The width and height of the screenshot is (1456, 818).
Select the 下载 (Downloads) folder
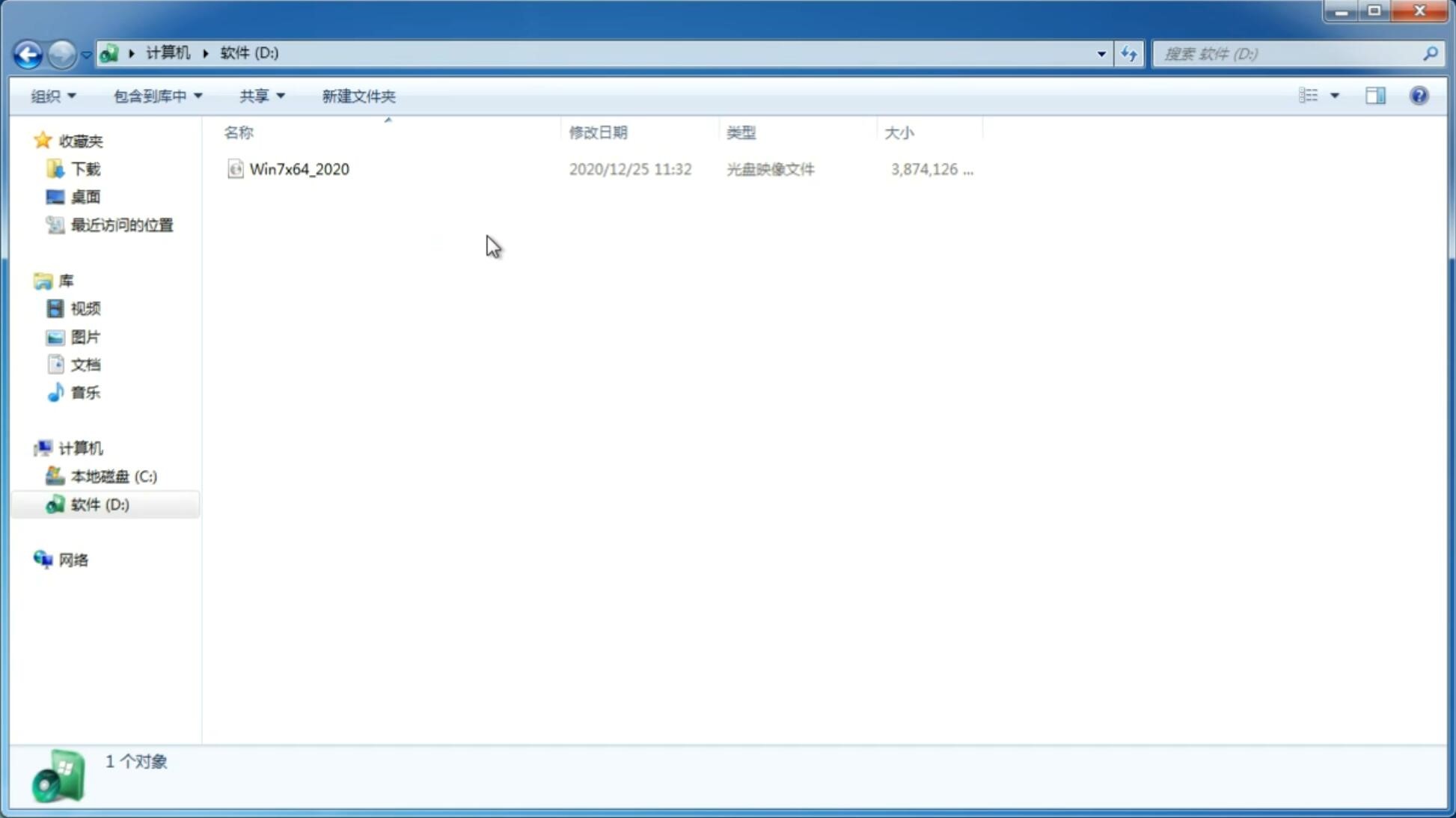pos(84,169)
